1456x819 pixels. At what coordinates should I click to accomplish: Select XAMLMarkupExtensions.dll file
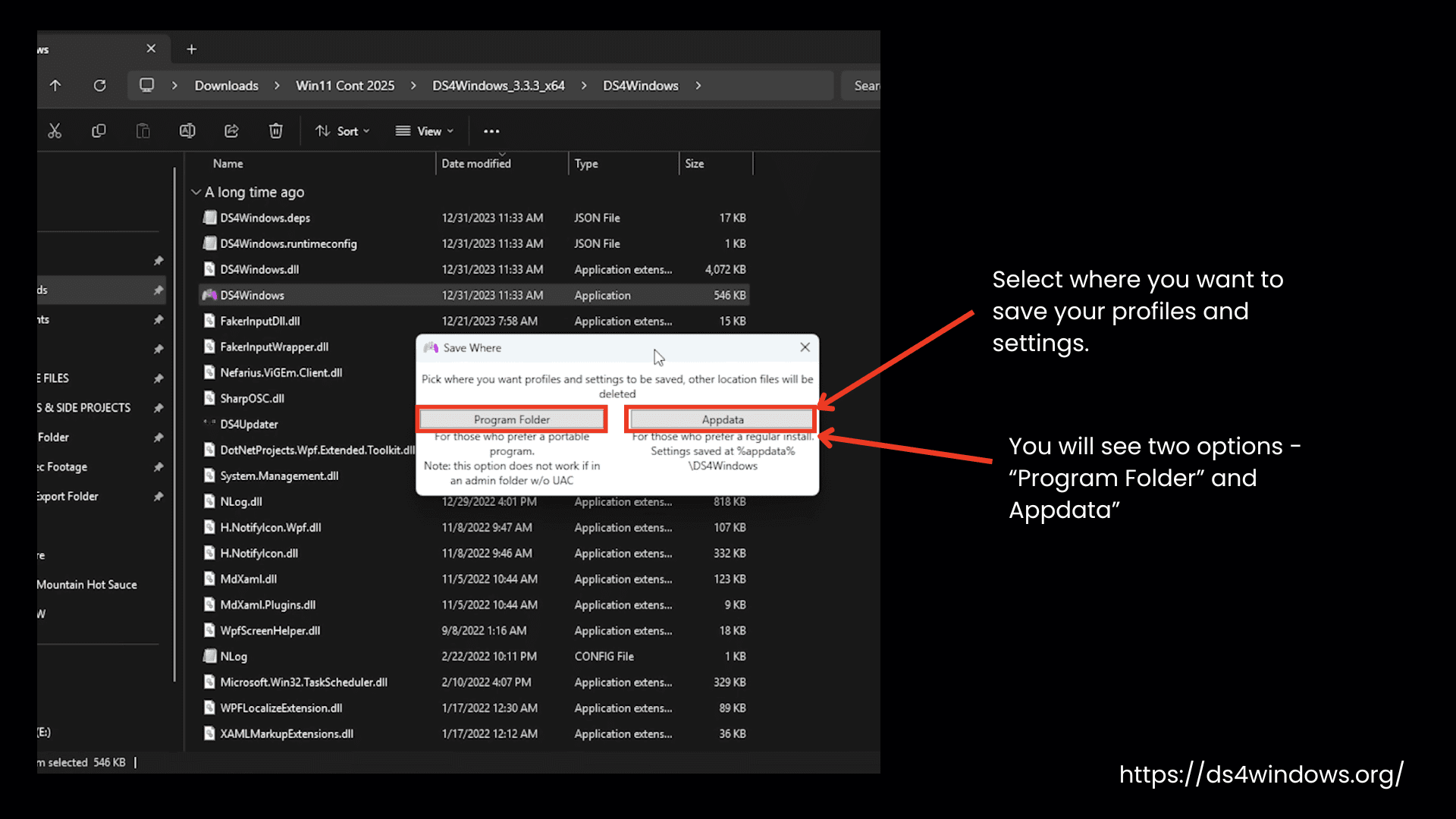point(287,733)
